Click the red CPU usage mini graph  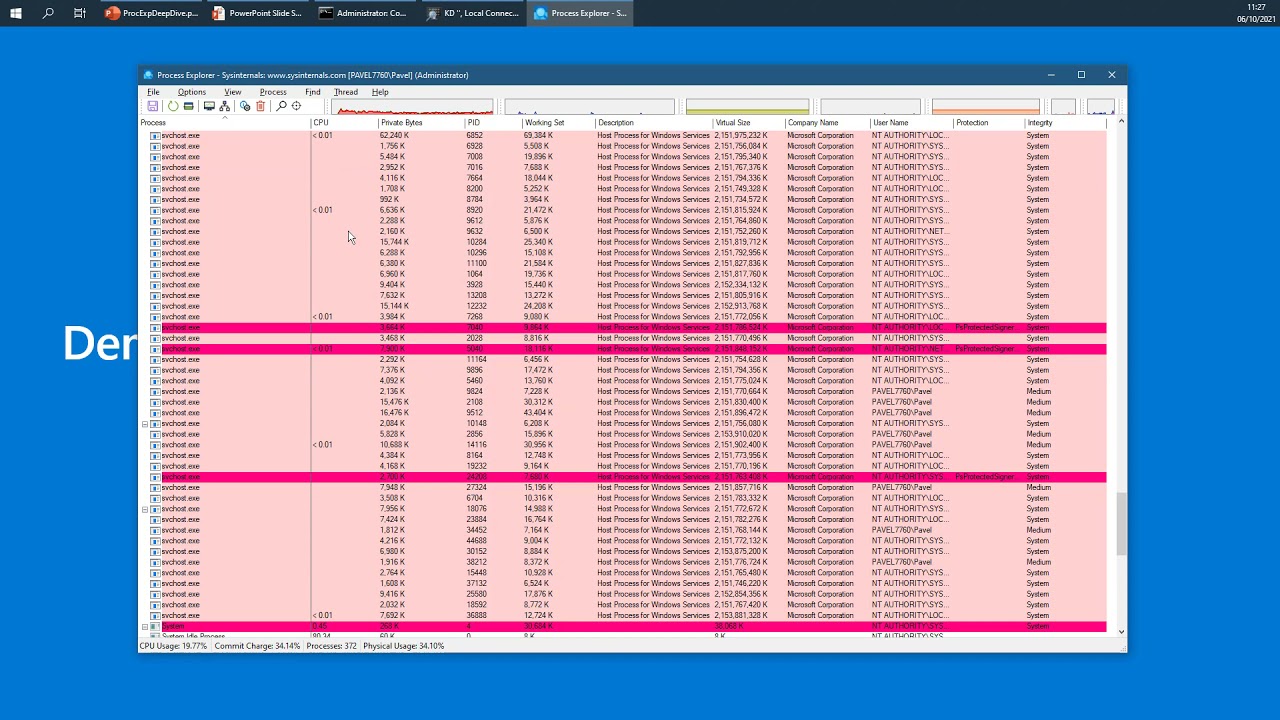(x=413, y=106)
